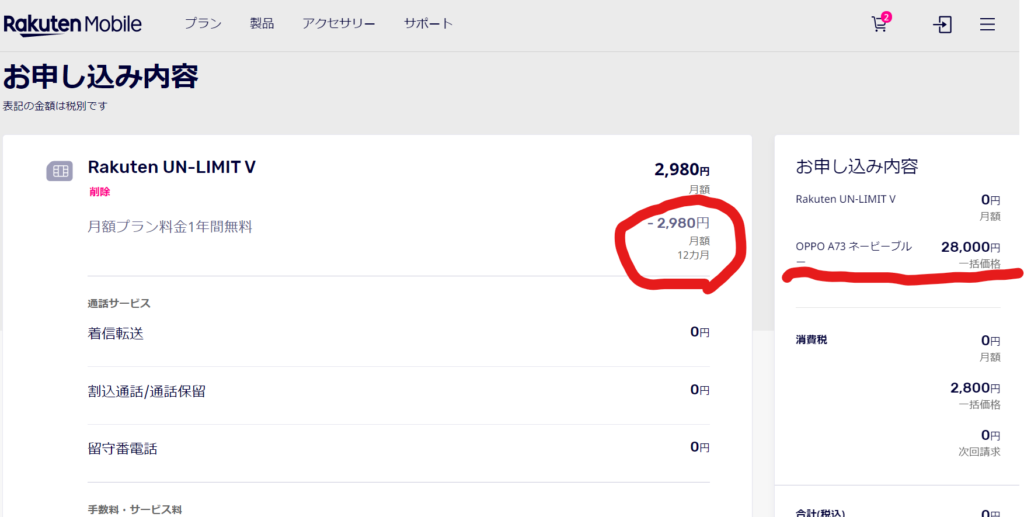Click the 留守番電話 row label
Viewport: 1024px width, 517px height.
tap(122, 448)
